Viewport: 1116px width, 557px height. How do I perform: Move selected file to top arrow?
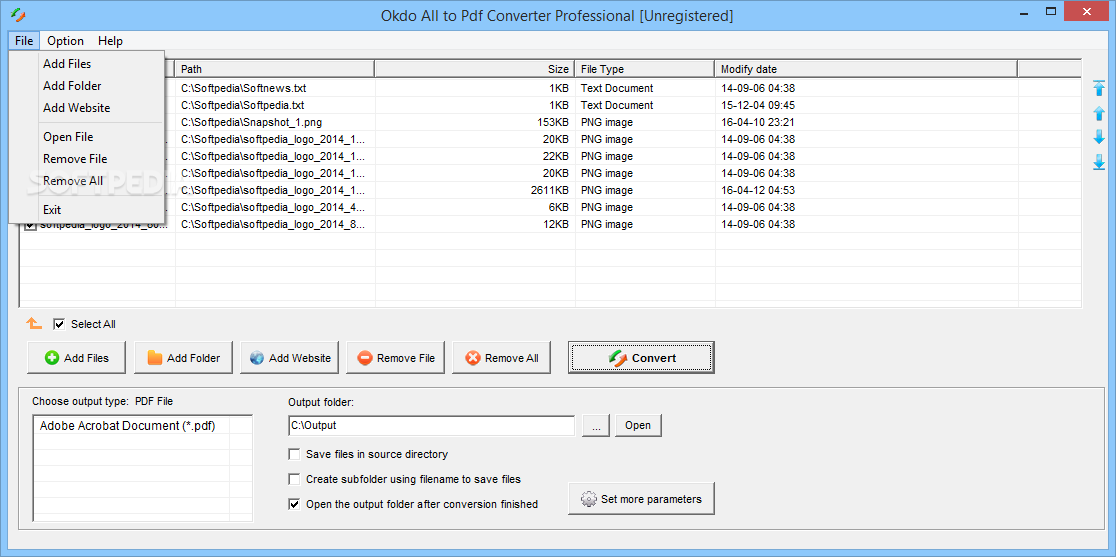pos(1099,88)
